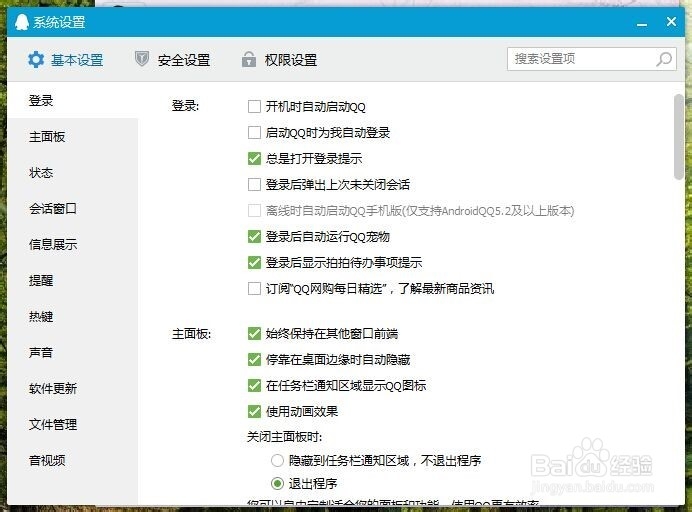692x512 pixels.
Task: Click the gear icon for 基本设置
Action: pos(36,60)
